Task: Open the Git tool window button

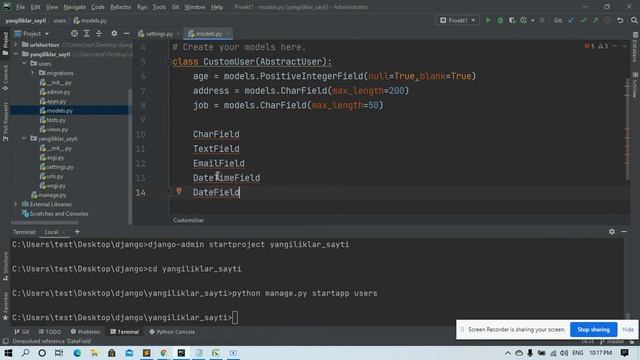Action: point(22,332)
